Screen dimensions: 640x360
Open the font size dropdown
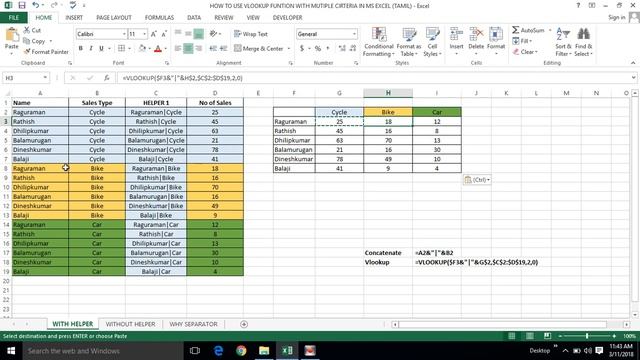pyautogui.click(x=144, y=34)
